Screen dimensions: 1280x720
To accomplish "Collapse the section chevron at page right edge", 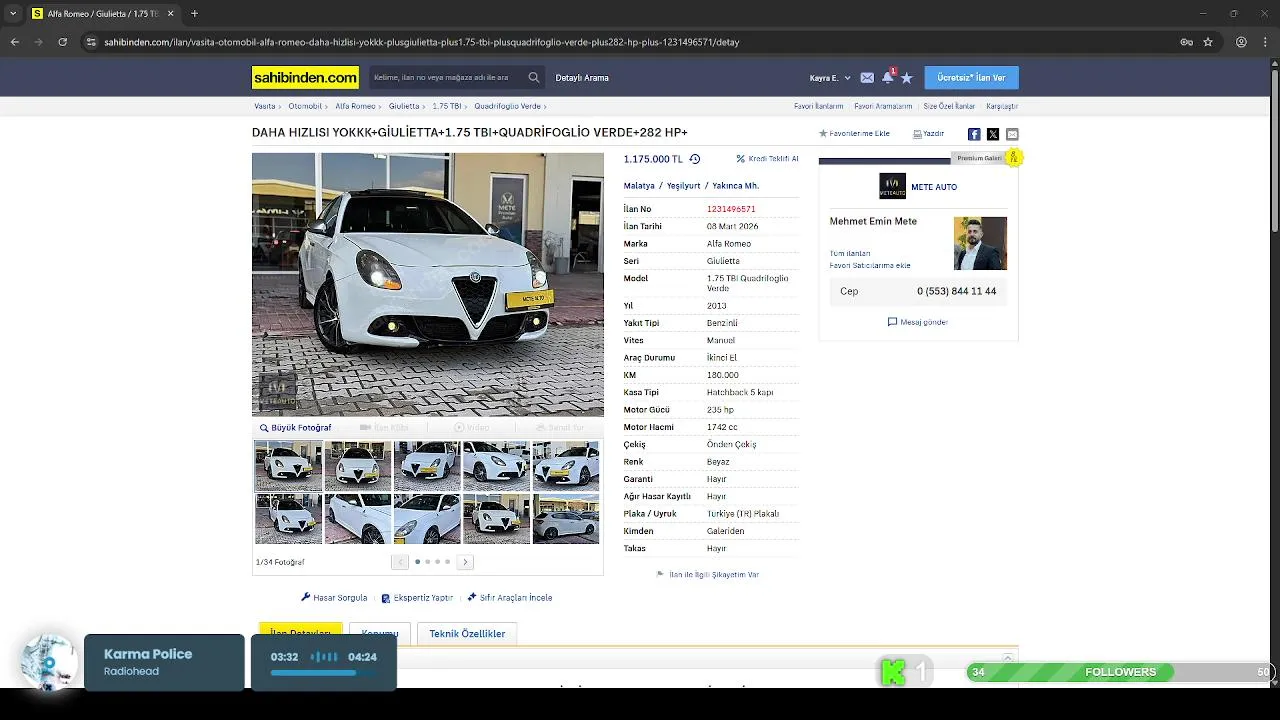I will click(1008, 658).
